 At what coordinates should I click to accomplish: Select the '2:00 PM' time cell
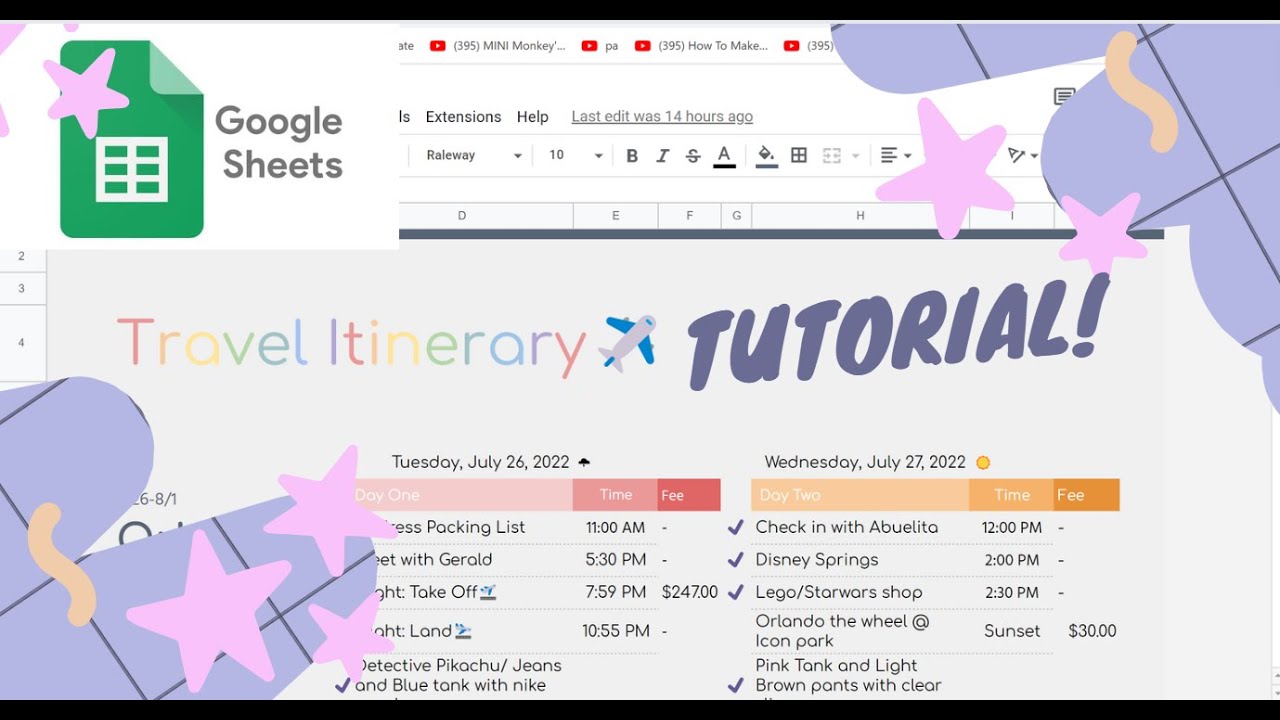click(1011, 560)
